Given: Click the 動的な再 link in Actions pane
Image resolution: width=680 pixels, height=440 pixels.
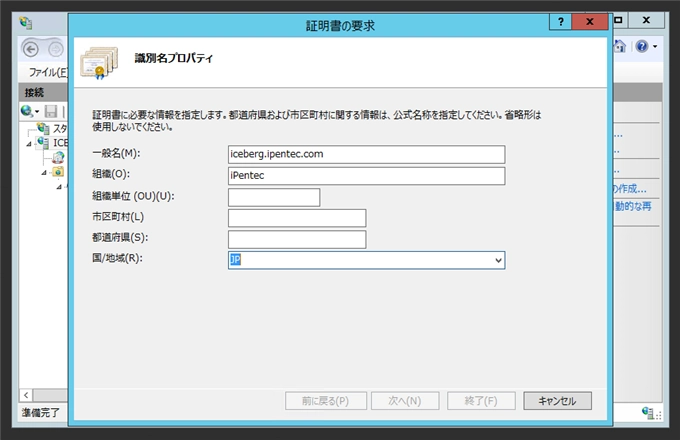Looking at the screenshot, I should pyautogui.click(x=633, y=206).
